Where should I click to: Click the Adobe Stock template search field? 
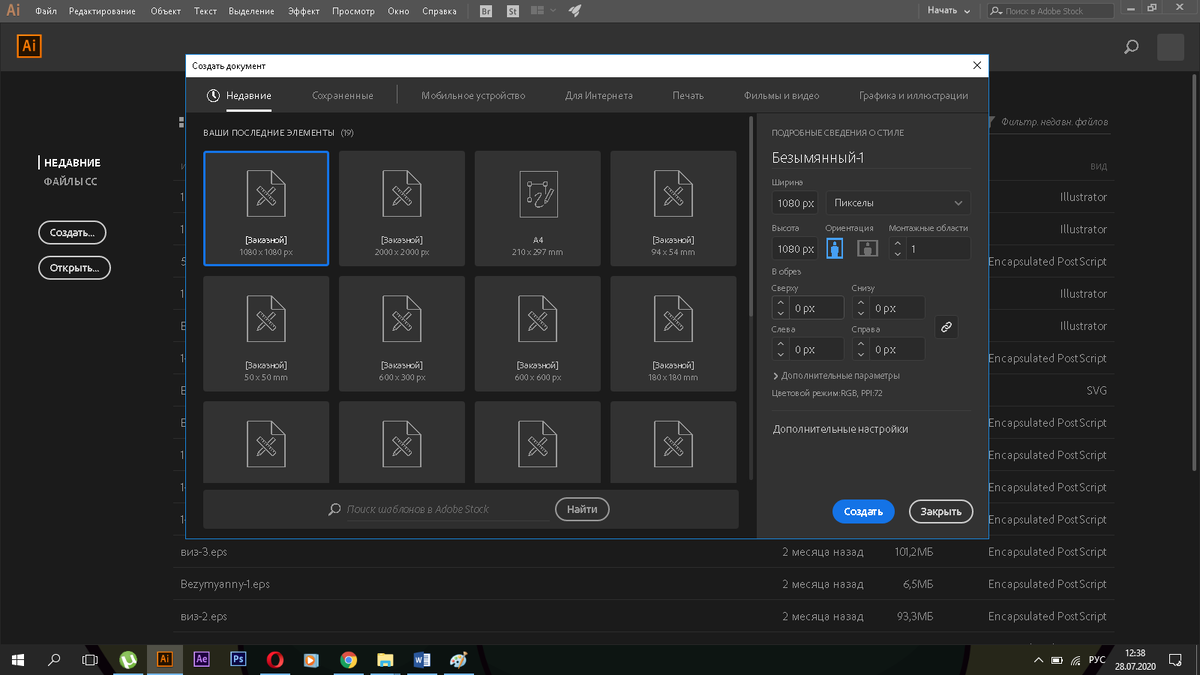coord(447,509)
